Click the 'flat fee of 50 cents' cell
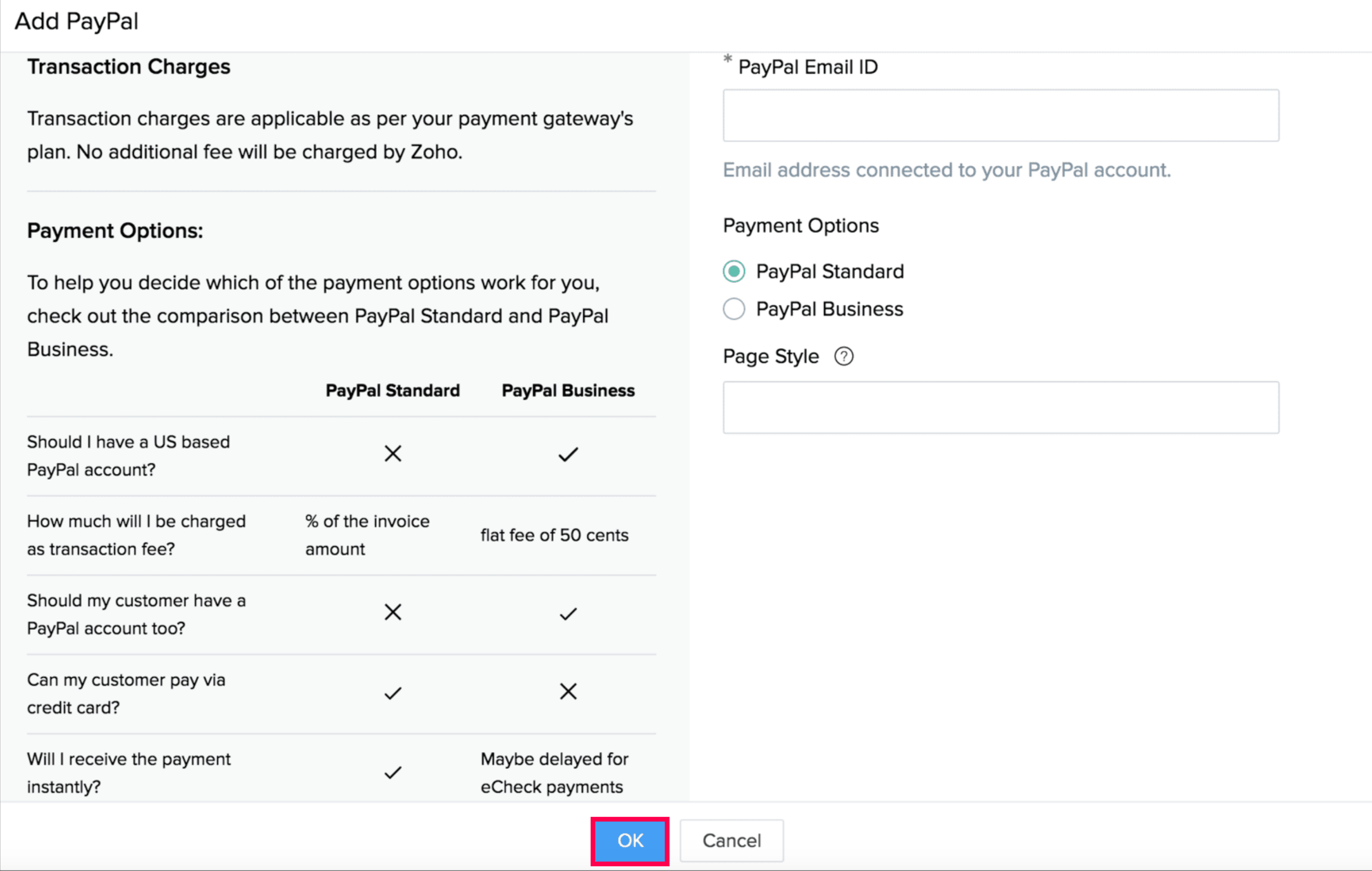Image resolution: width=1372 pixels, height=871 pixels. pyautogui.click(x=554, y=535)
